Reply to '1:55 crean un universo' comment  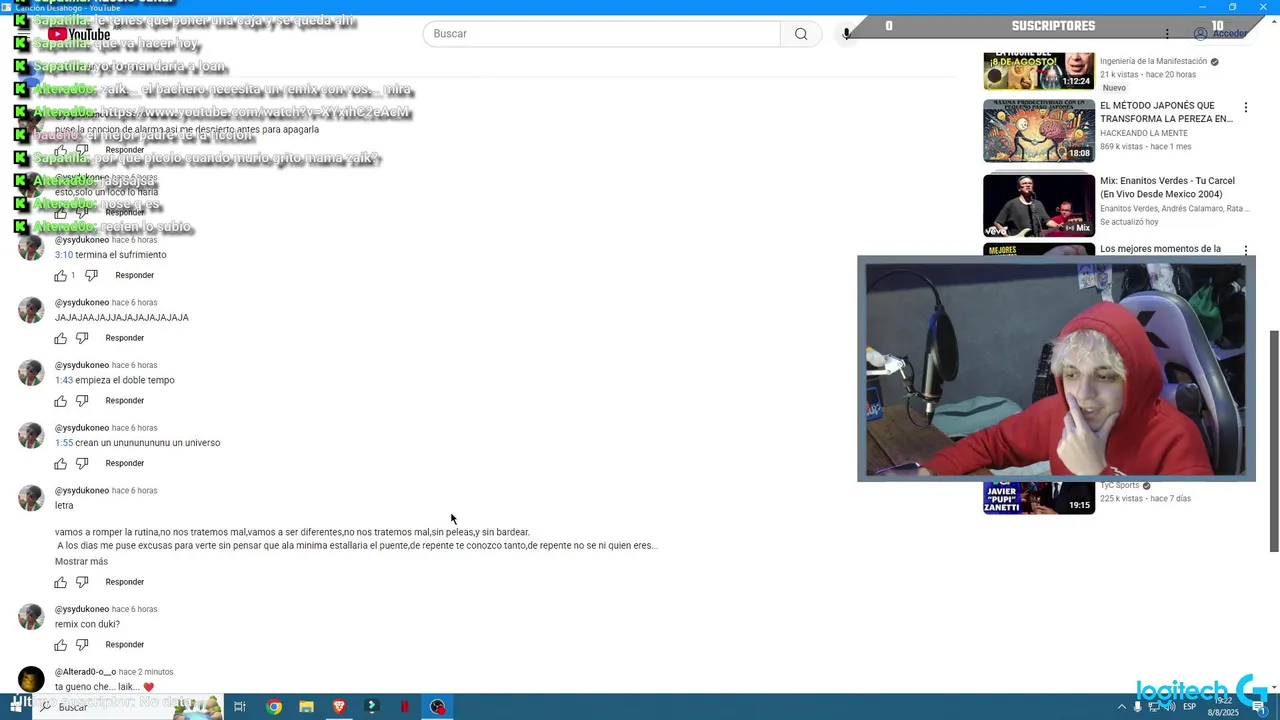tap(125, 464)
